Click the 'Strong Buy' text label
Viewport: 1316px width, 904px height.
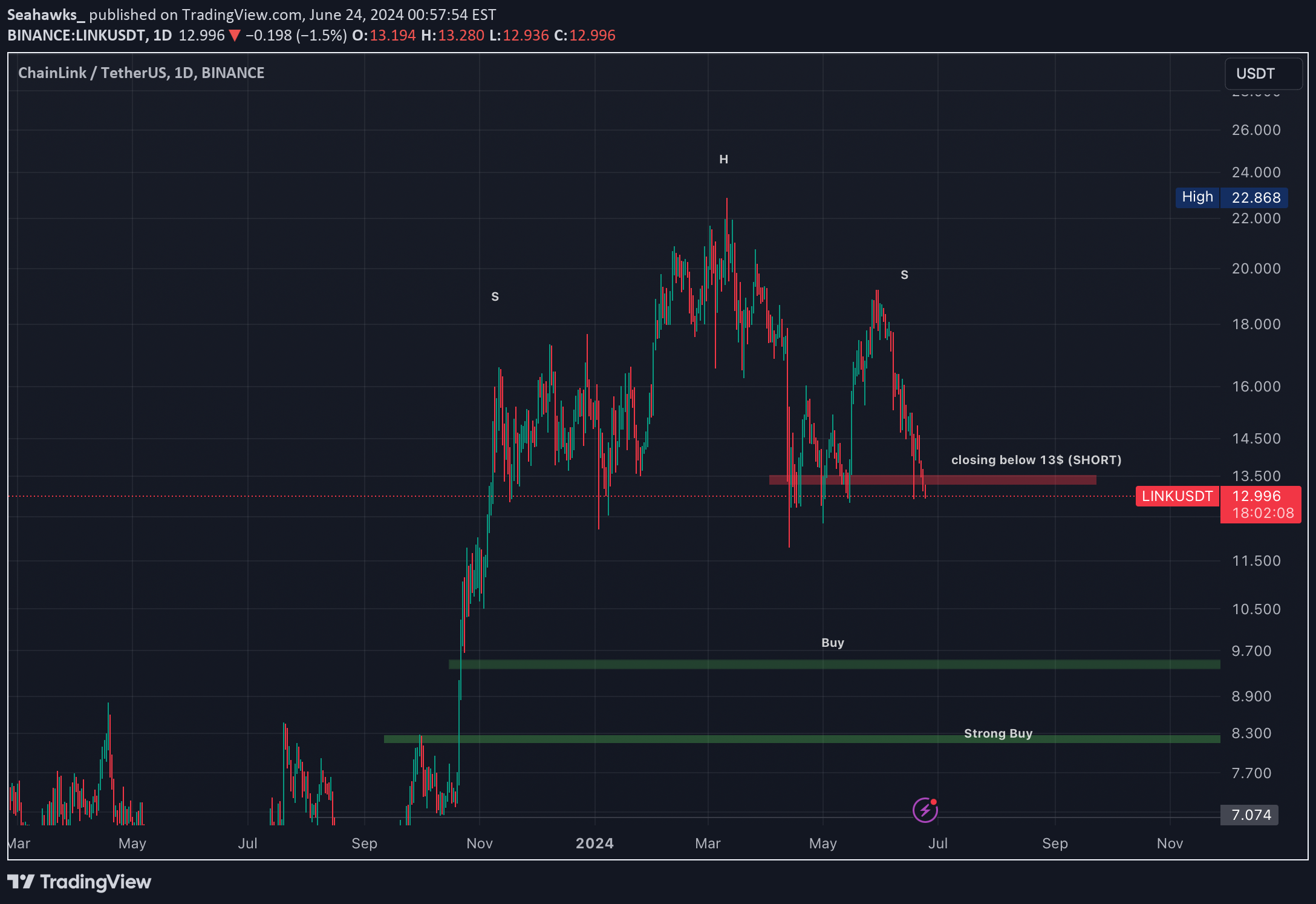click(x=998, y=733)
